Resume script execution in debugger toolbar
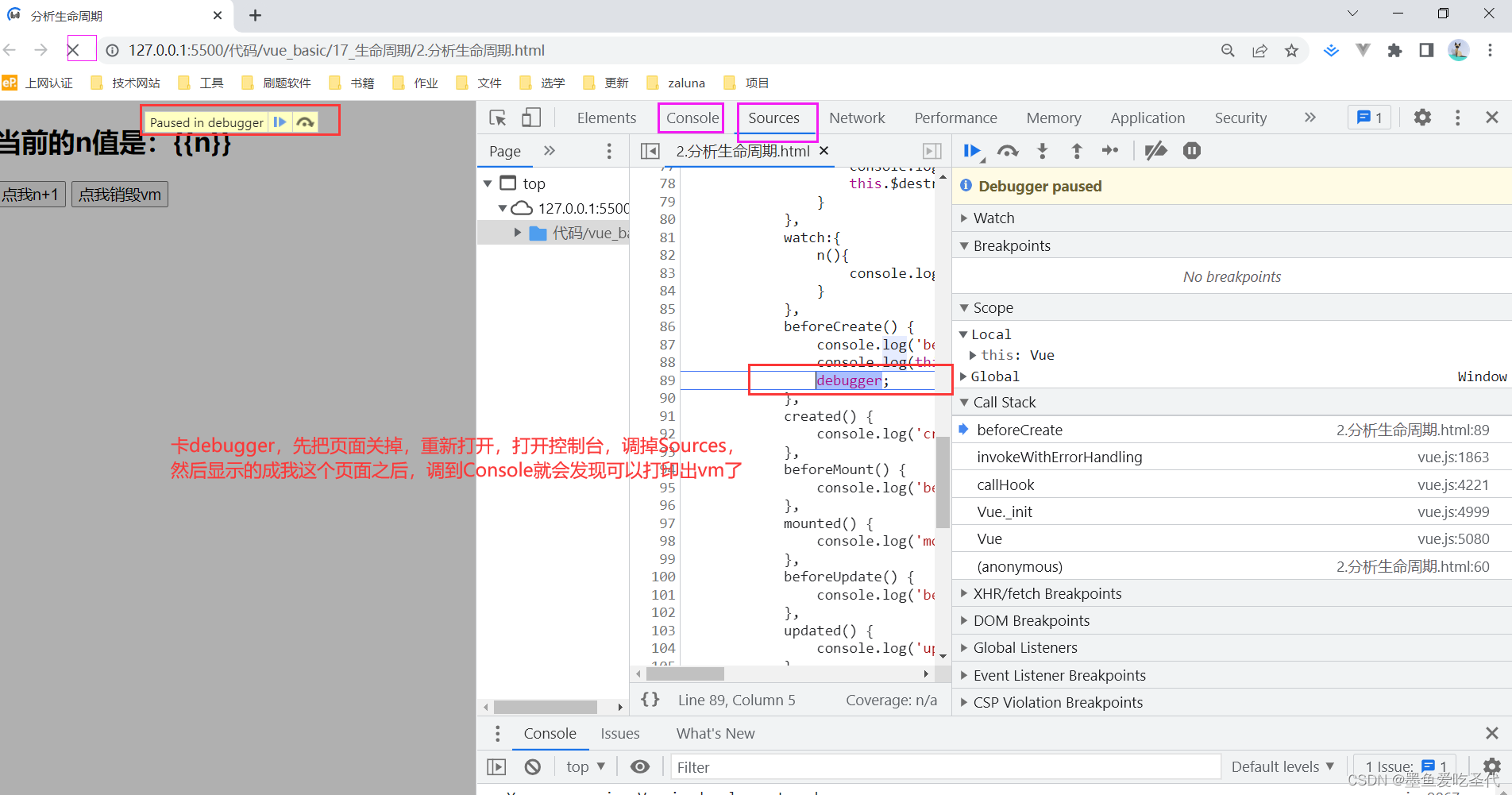This screenshot has width=1512, height=795. tap(972, 151)
